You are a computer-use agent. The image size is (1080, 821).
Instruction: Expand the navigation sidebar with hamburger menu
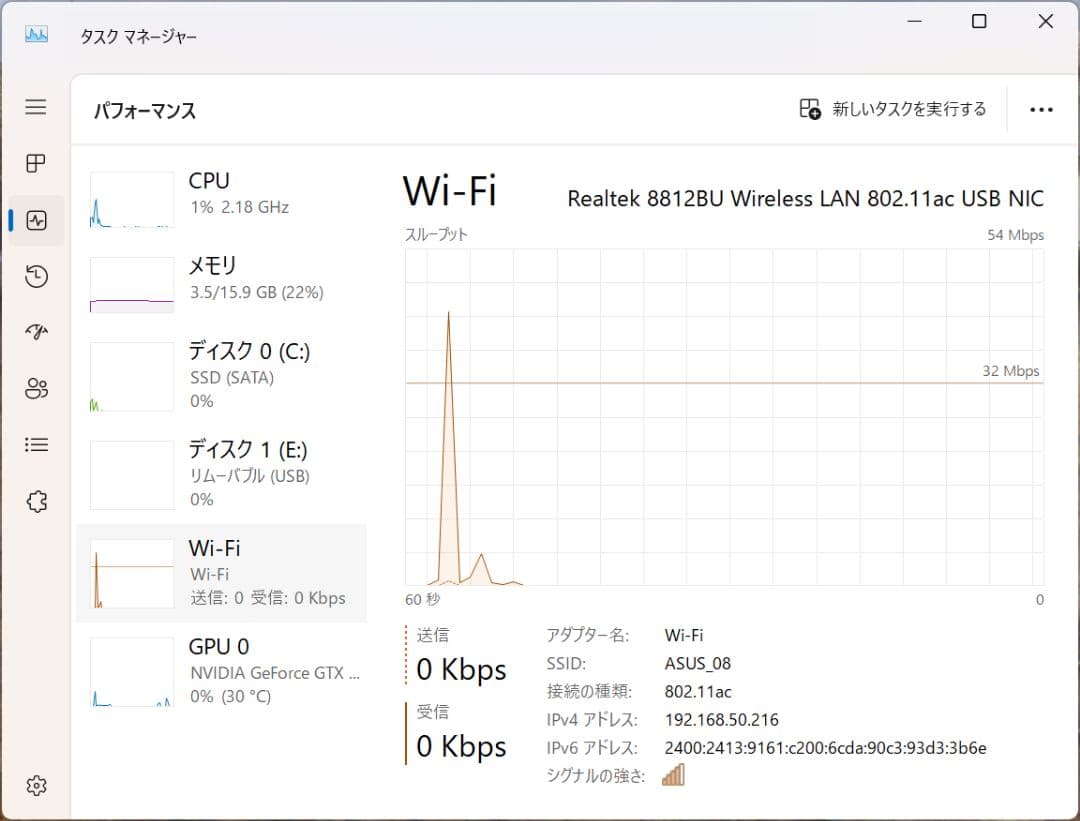(x=36, y=107)
